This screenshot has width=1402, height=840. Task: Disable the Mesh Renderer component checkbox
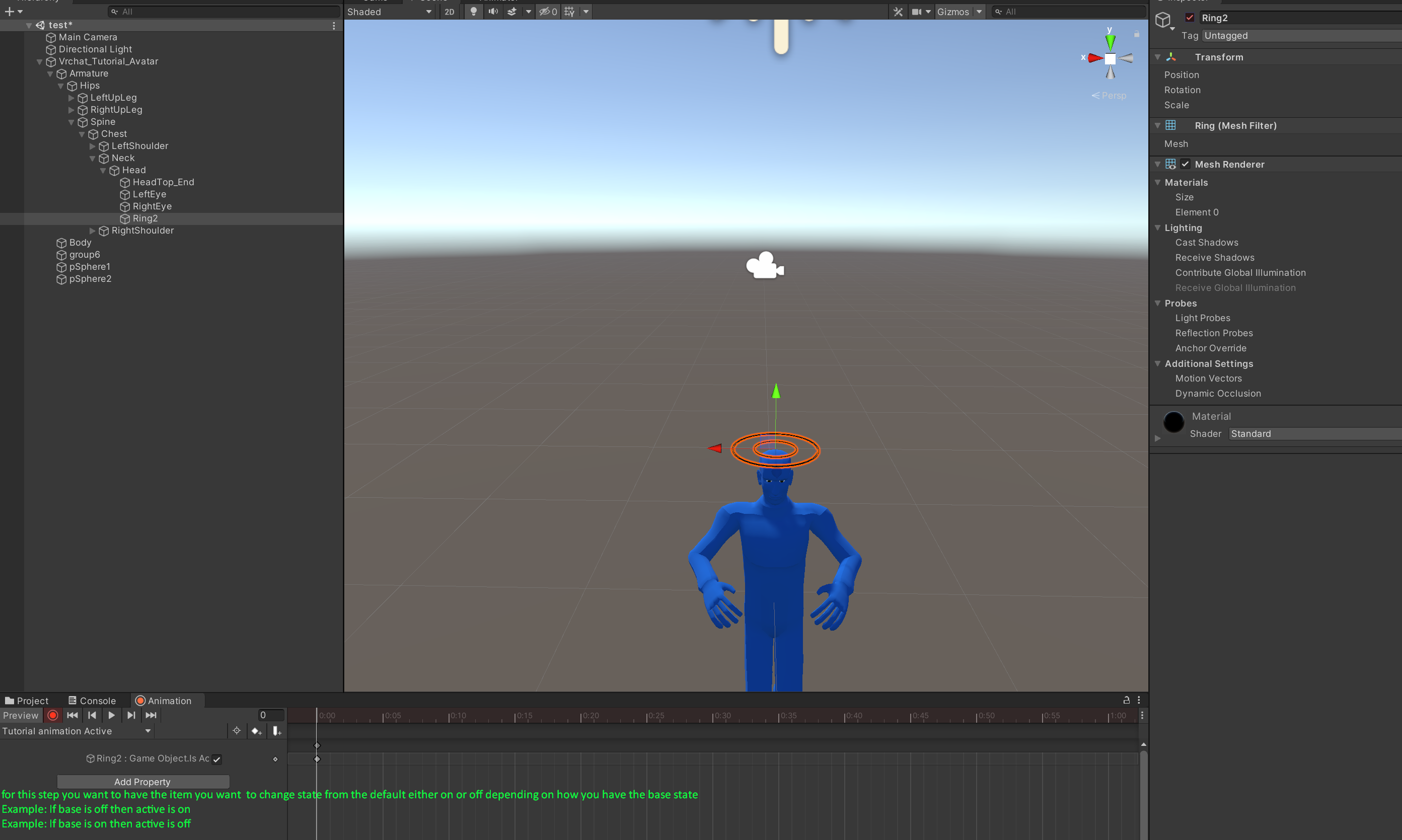[x=1185, y=164]
